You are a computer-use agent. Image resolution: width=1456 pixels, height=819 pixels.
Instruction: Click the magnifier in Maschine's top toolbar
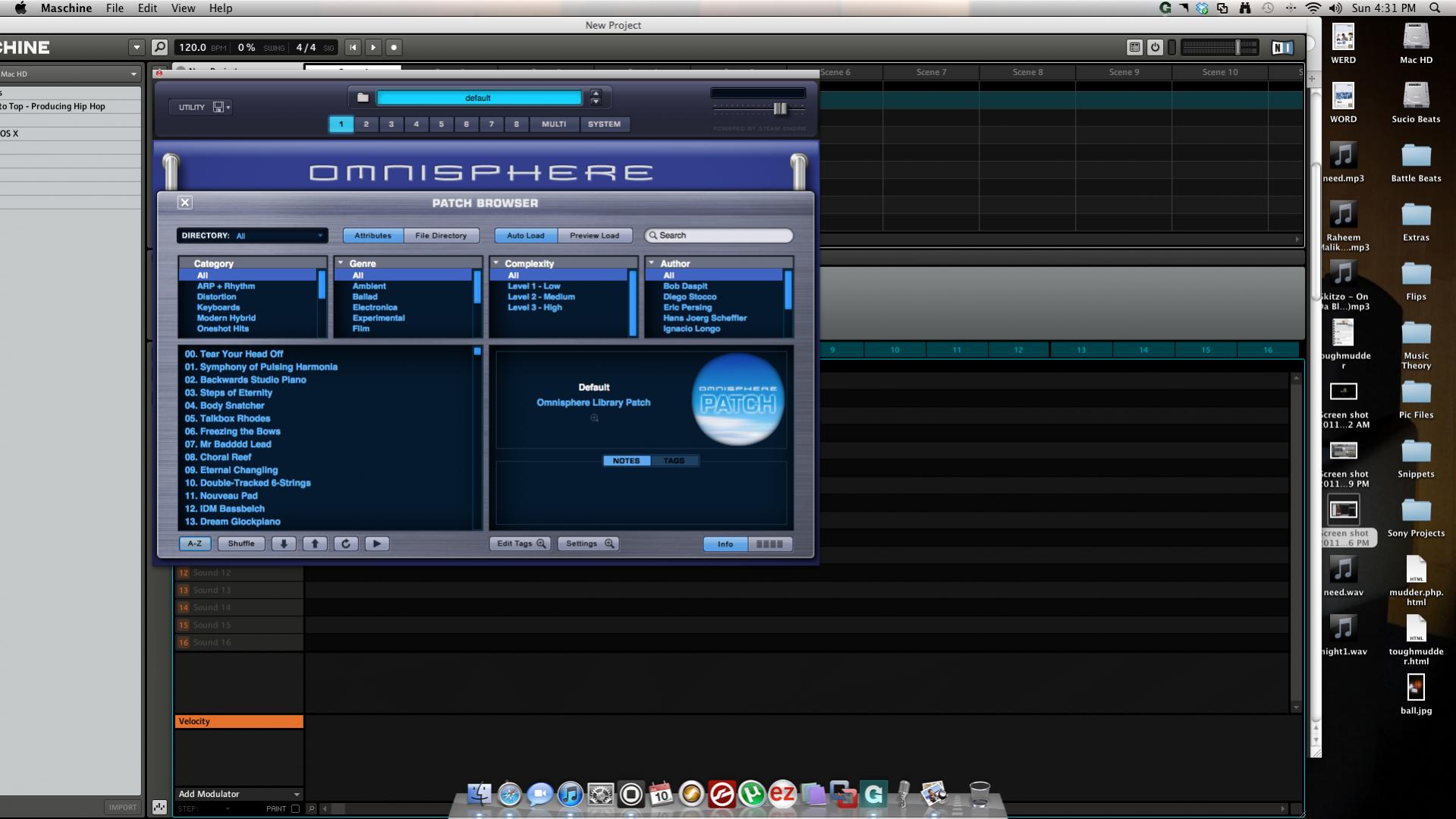click(x=159, y=47)
